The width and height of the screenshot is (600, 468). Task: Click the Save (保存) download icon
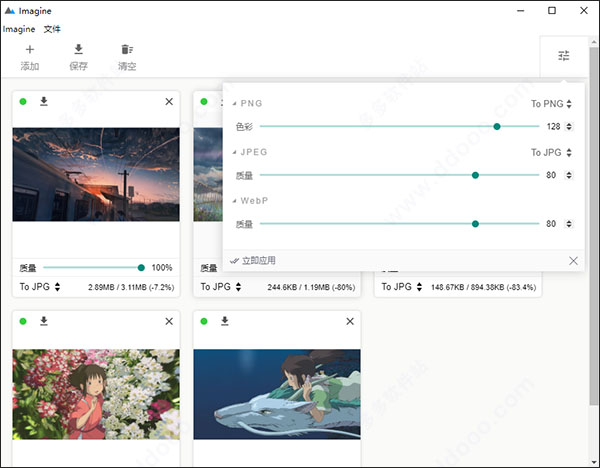pyautogui.click(x=78, y=49)
